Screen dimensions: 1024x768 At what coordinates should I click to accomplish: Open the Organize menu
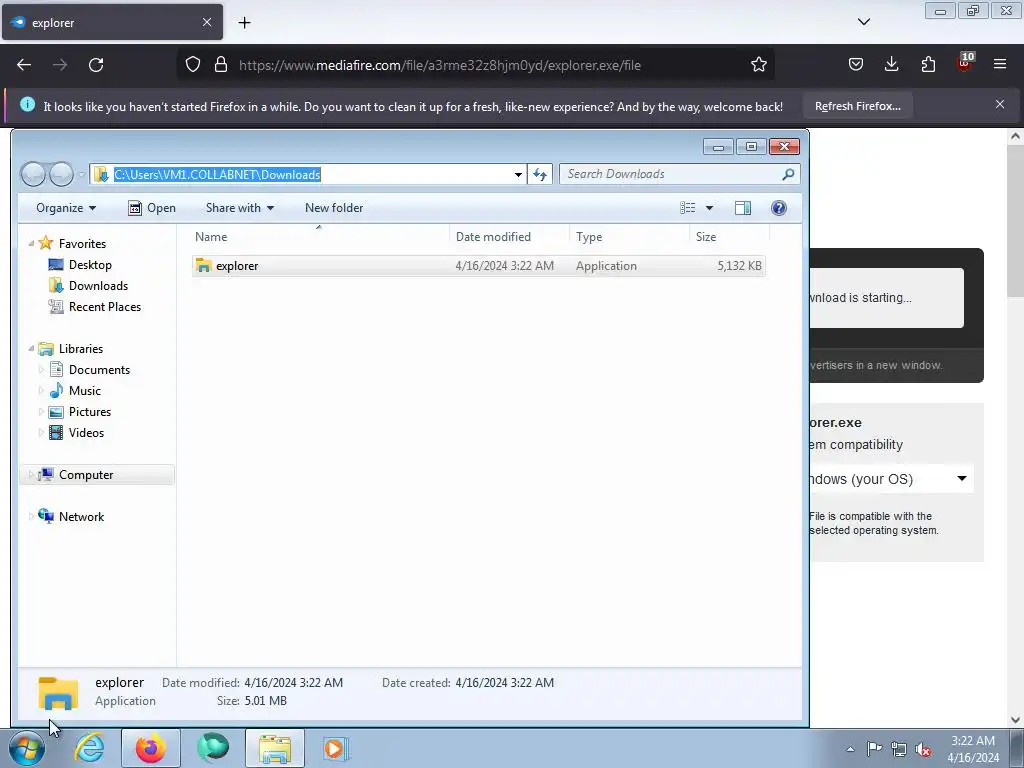(x=66, y=208)
